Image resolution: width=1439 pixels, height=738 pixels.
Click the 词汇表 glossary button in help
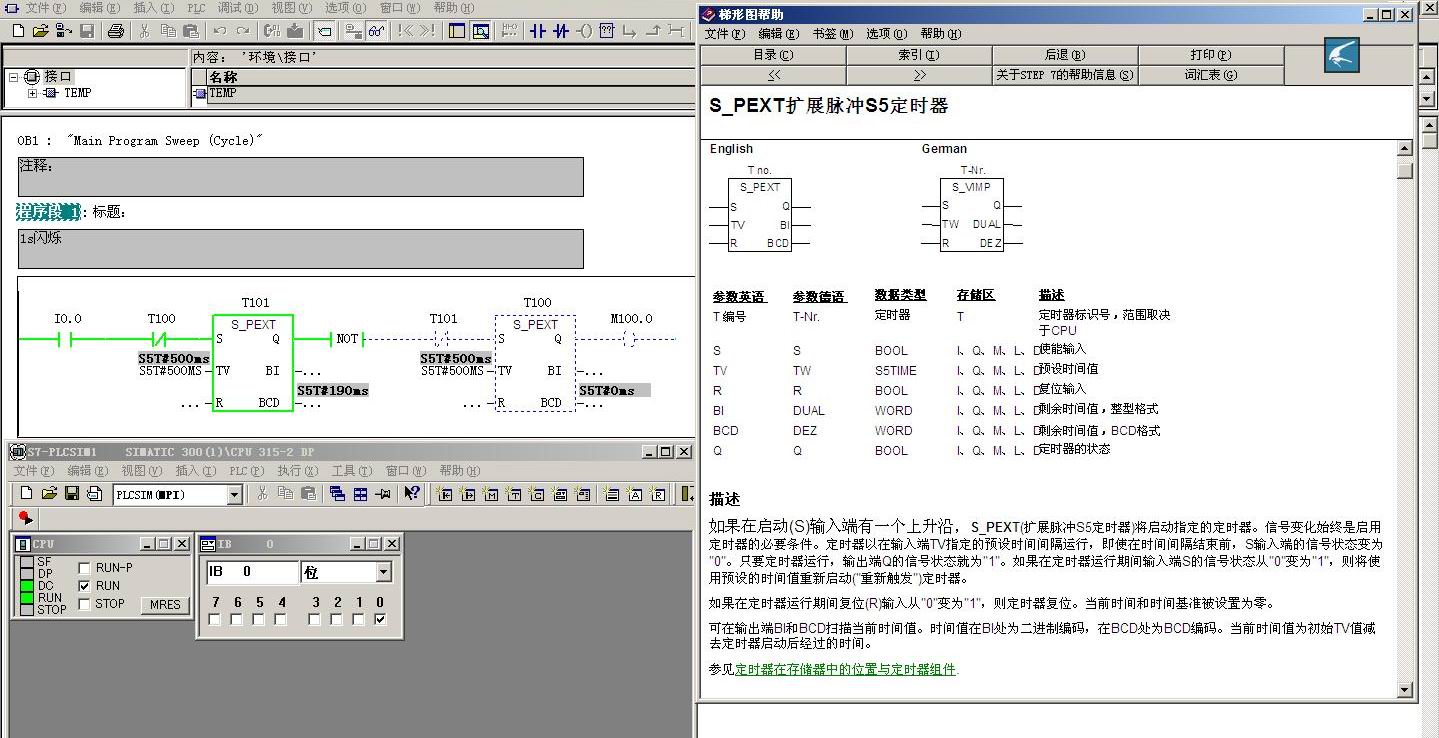[1211, 75]
